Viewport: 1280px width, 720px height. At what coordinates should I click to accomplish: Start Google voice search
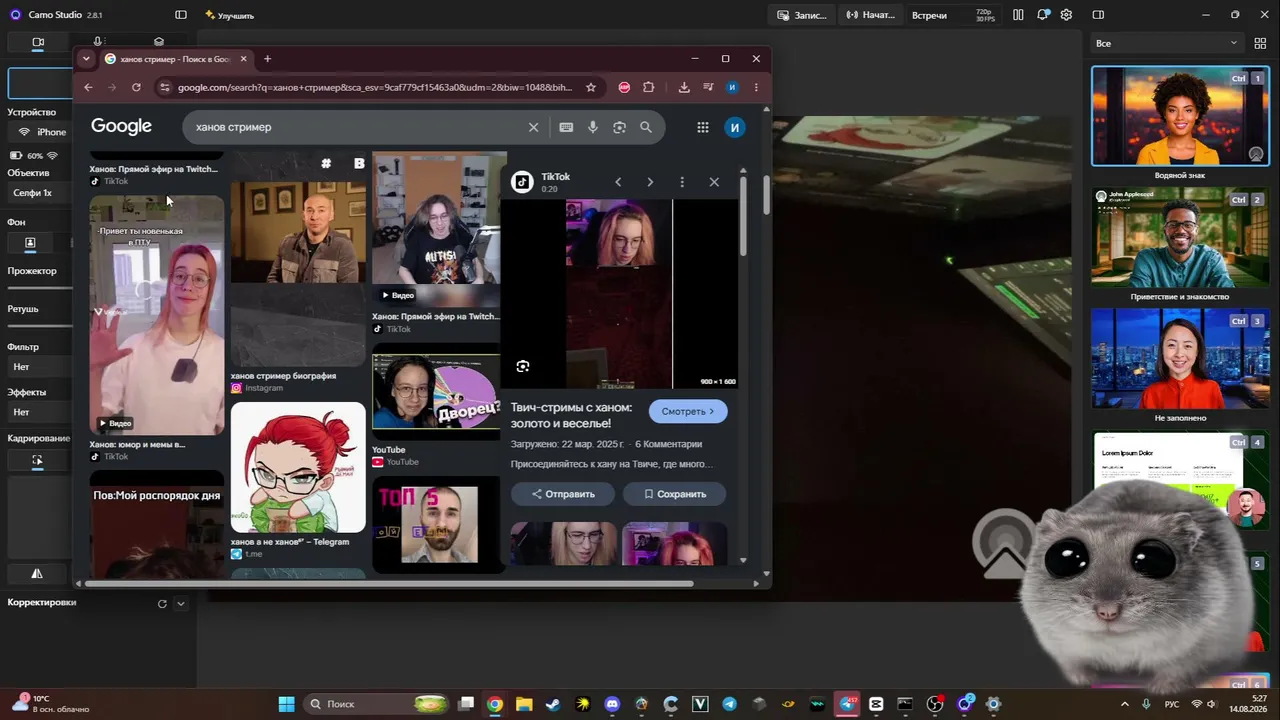click(592, 127)
